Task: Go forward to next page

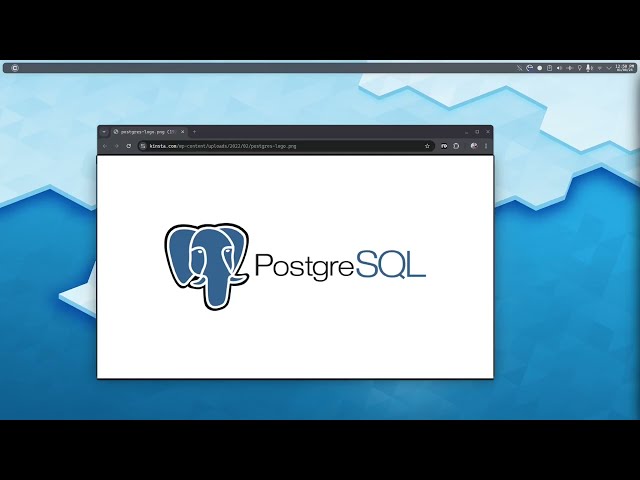Action: (117, 146)
